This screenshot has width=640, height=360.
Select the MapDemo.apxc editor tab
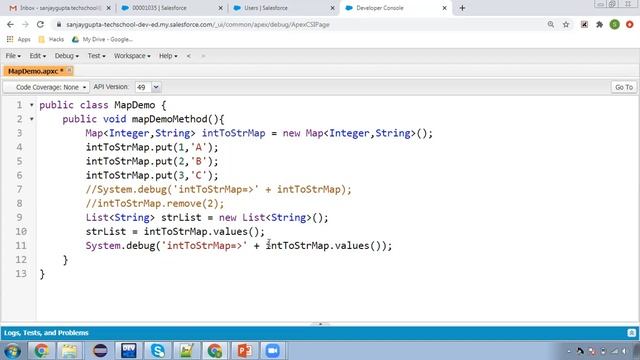coord(34,71)
